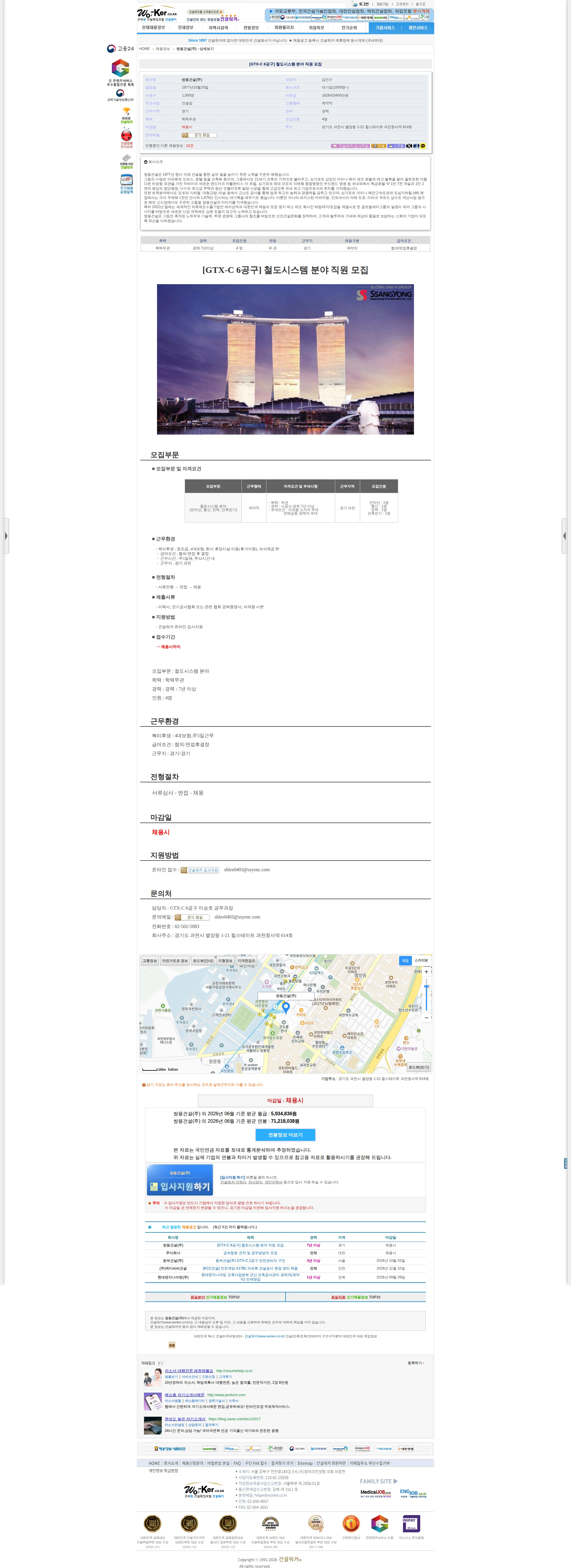Click the ENGJOB family site logo in footer
This screenshot has width=571, height=1568.
pyautogui.click(x=413, y=1493)
